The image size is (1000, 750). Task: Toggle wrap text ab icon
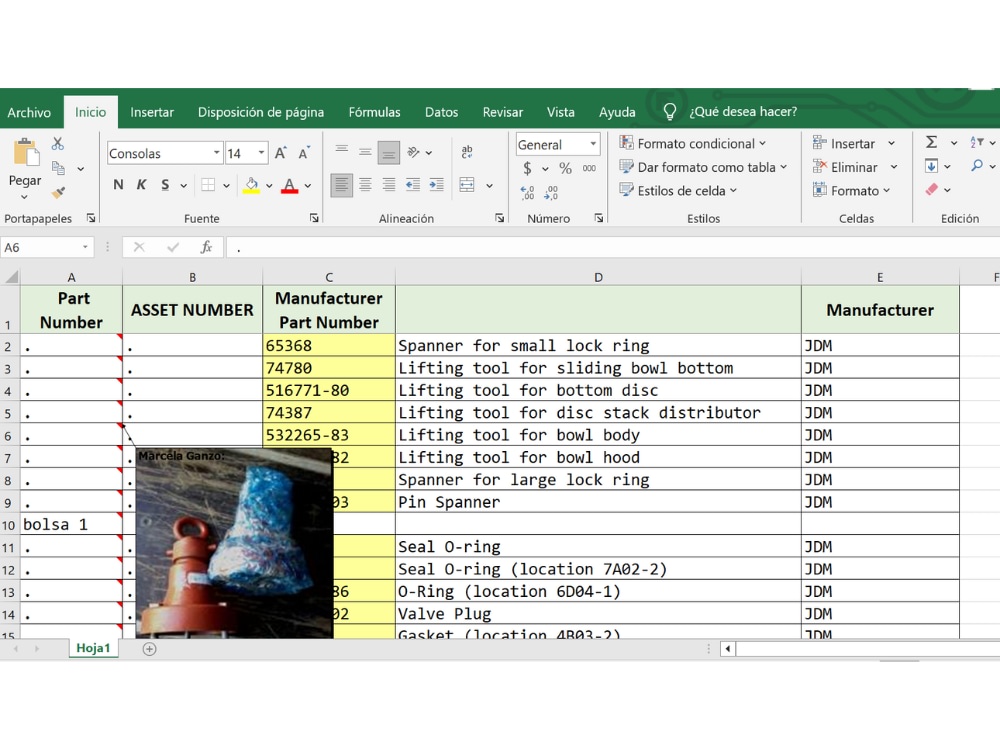click(x=467, y=152)
